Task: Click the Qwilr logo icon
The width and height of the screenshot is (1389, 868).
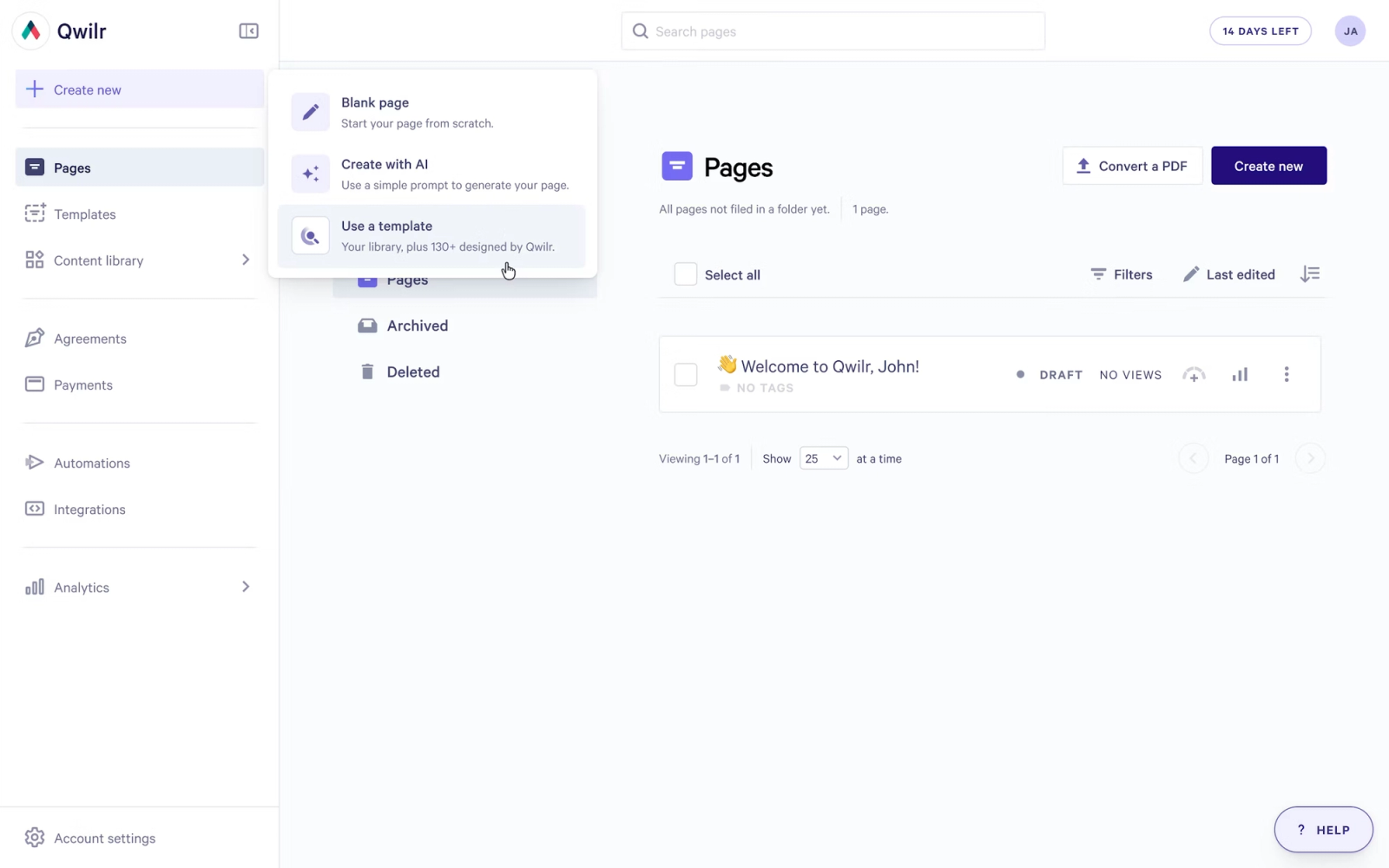Action: coord(31,31)
